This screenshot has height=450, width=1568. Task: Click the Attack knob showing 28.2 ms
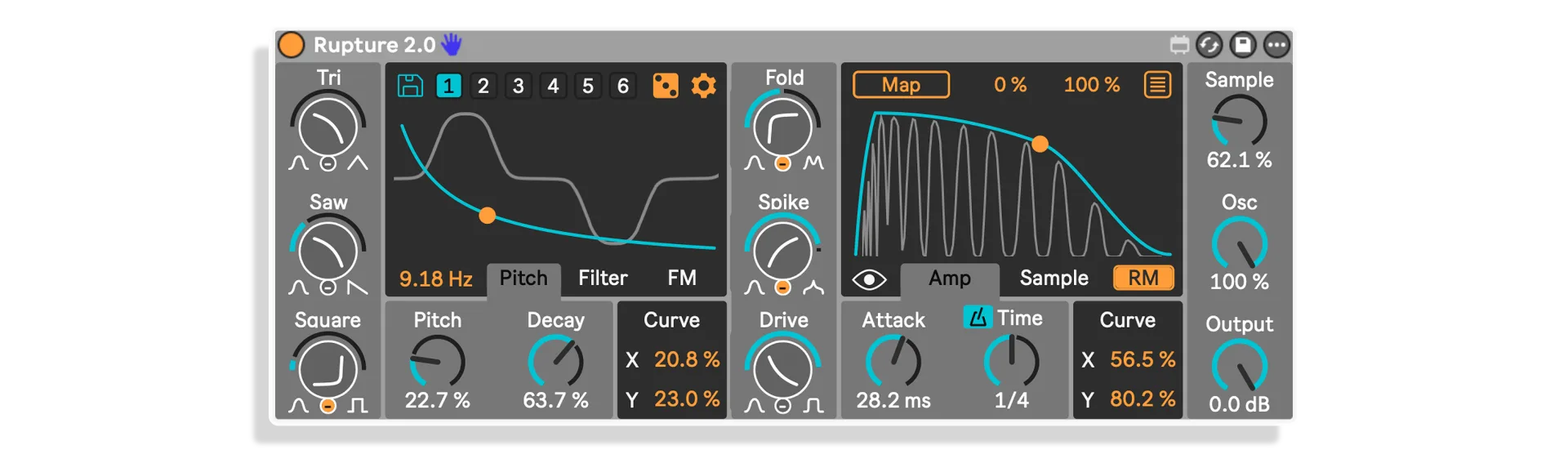893,362
